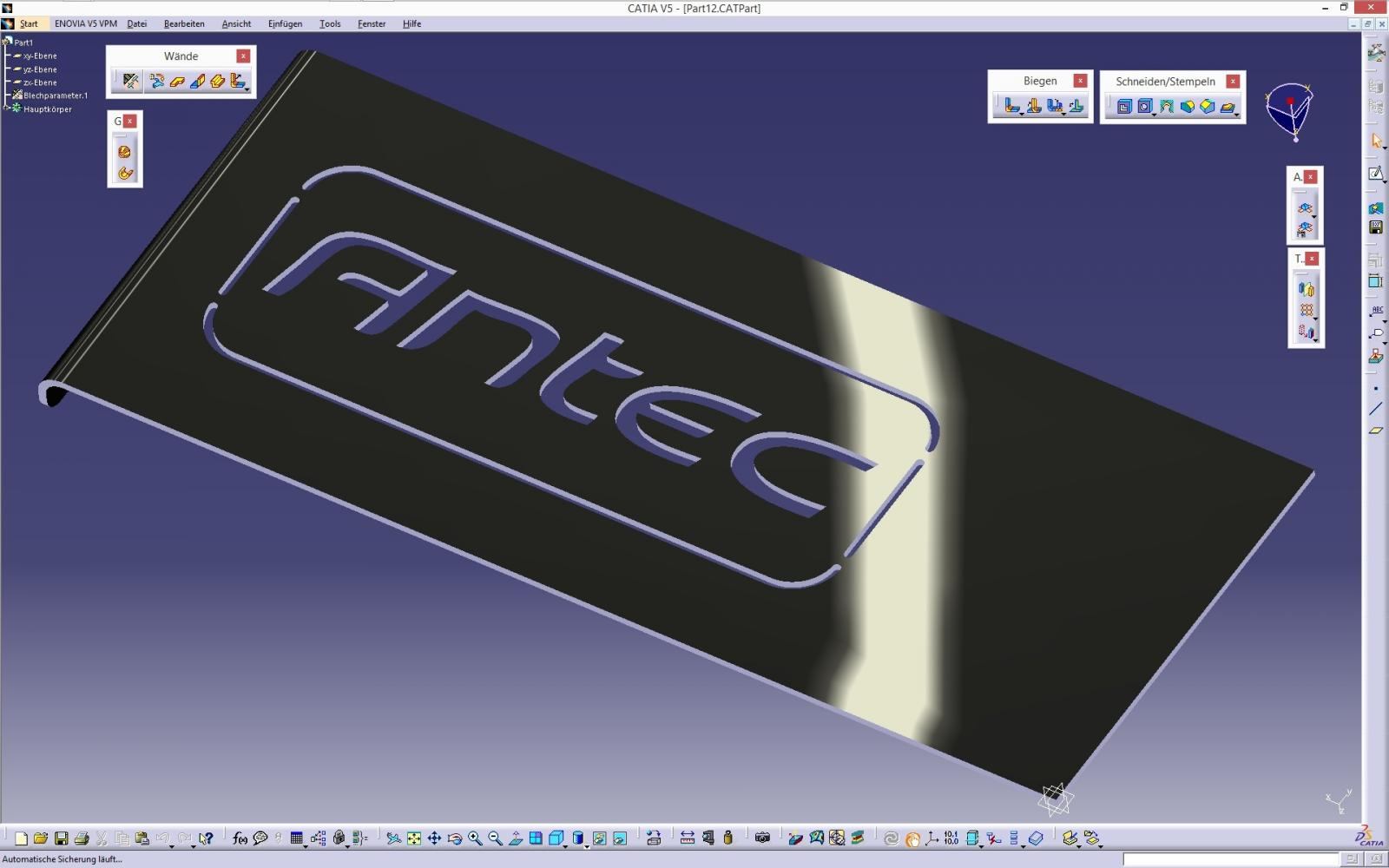Click the compass in the viewport corner
The height and width of the screenshot is (868, 1389).
tap(1290, 110)
